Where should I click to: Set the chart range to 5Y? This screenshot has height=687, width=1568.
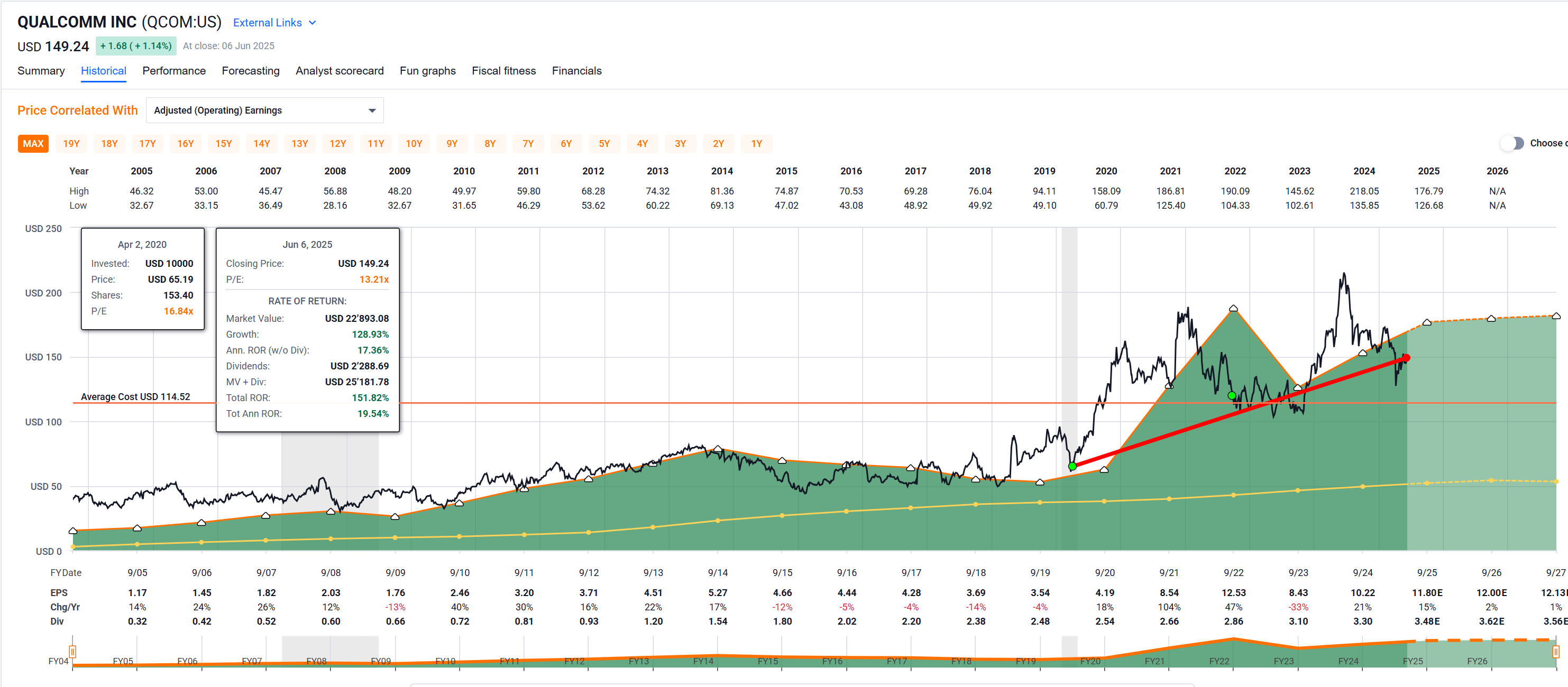click(x=604, y=144)
